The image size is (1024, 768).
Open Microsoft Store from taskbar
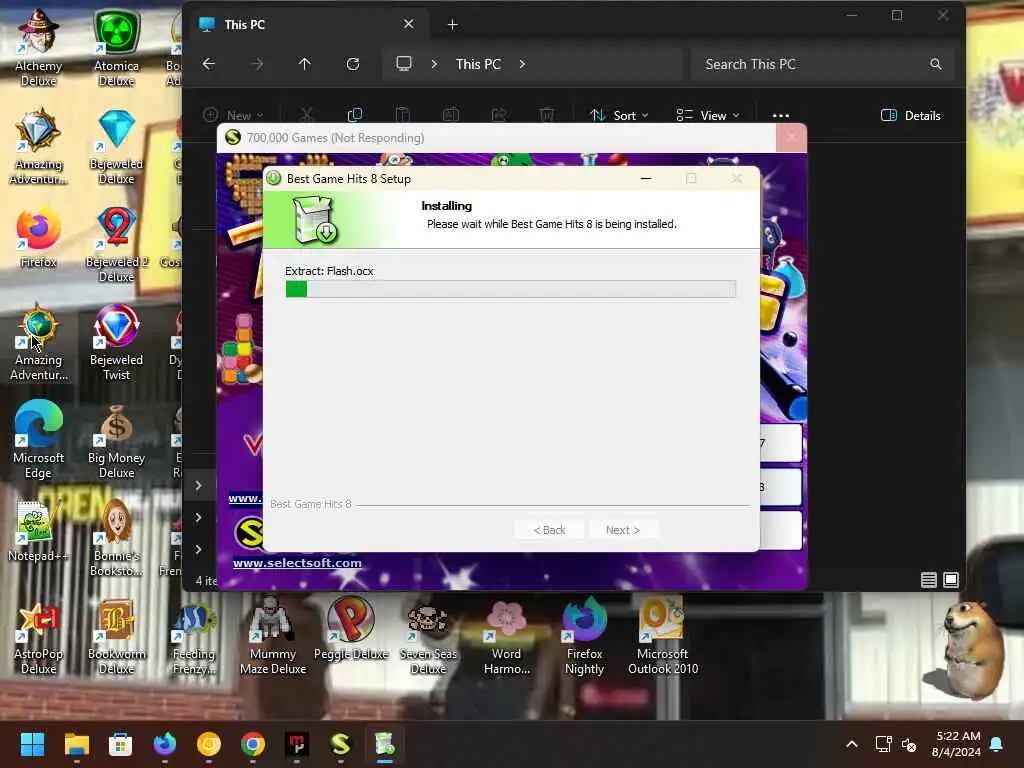[120, 744]
